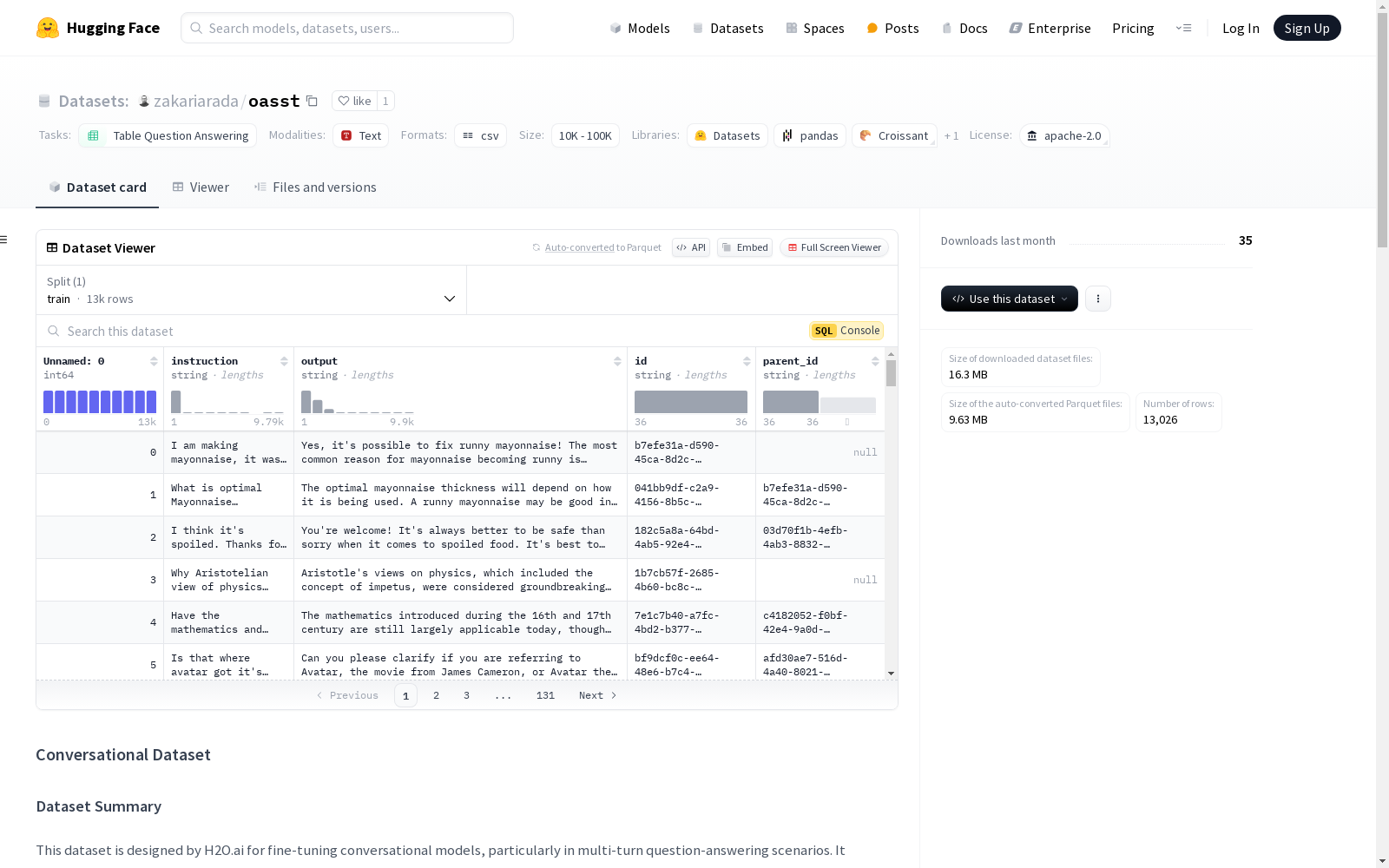Click the Log In link
This screenshot has height=868, width=1389.
(x=1241, y=28)
